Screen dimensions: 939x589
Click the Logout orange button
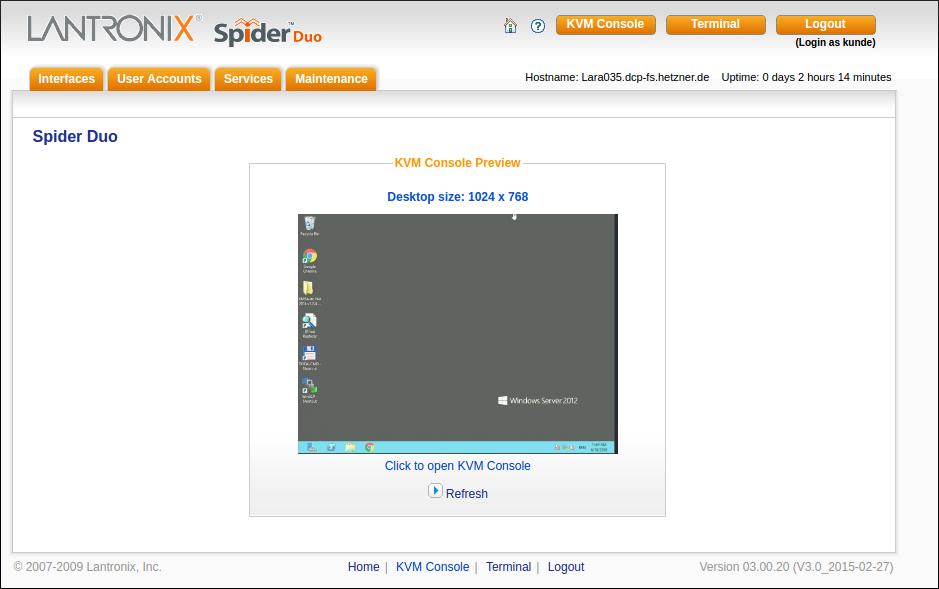(825, 25)
